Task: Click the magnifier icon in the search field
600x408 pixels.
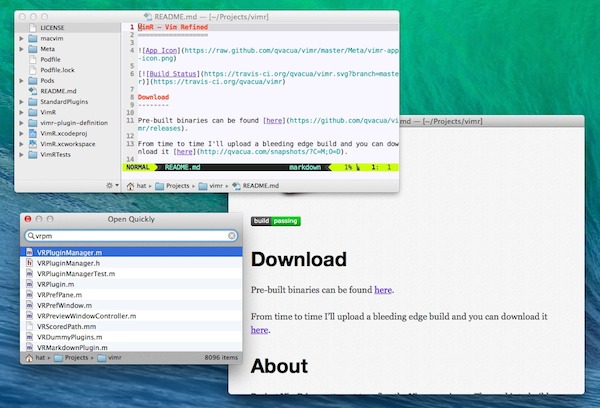Action: (30, 236)
